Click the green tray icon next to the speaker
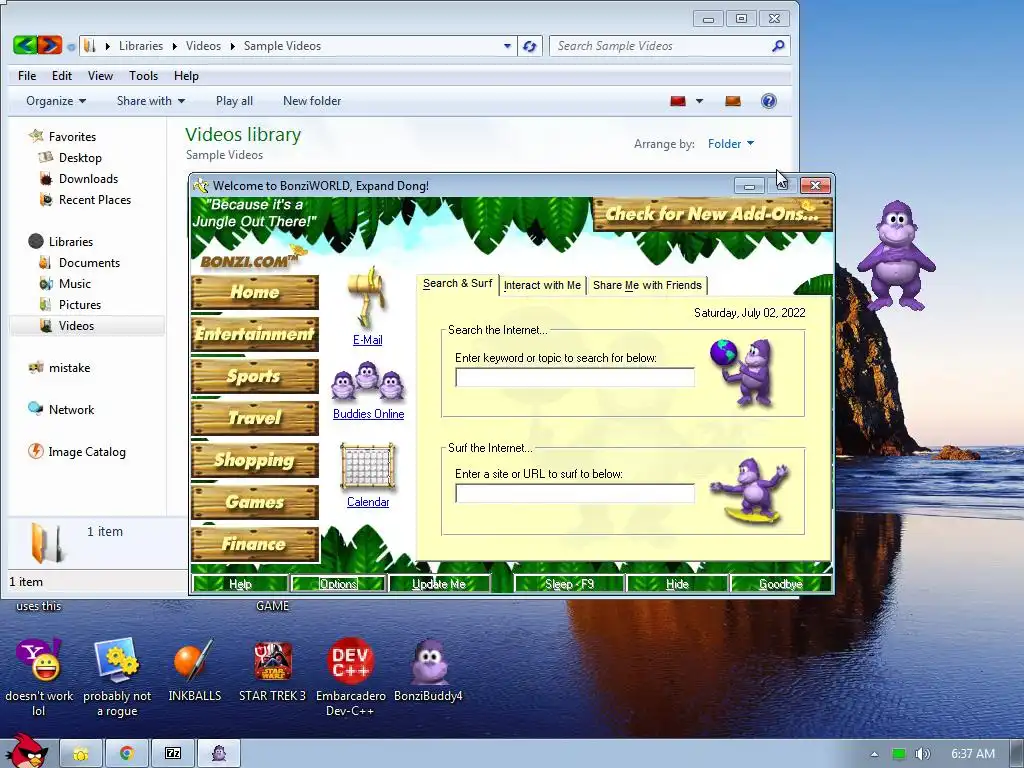1024x768 pixels. 899,754
